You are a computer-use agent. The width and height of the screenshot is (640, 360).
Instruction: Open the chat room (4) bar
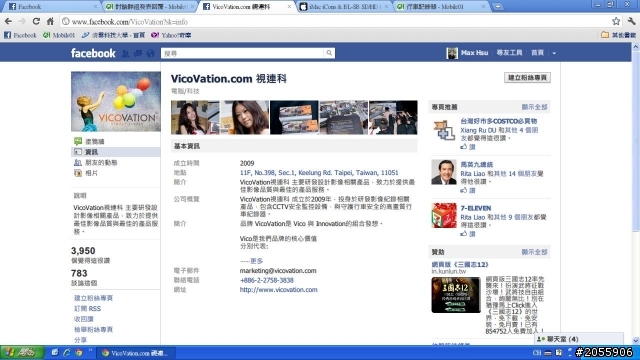click(x=580, y=339)
